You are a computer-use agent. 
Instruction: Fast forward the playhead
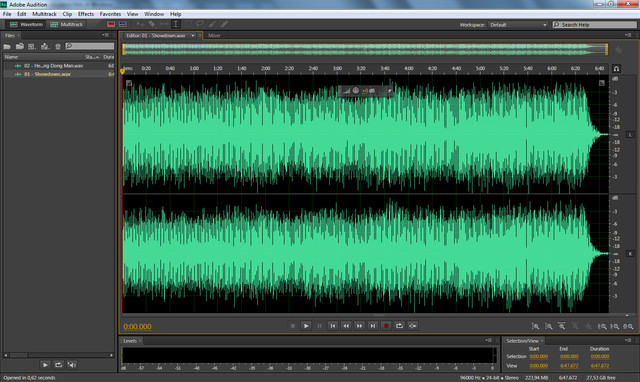(359, 326)
